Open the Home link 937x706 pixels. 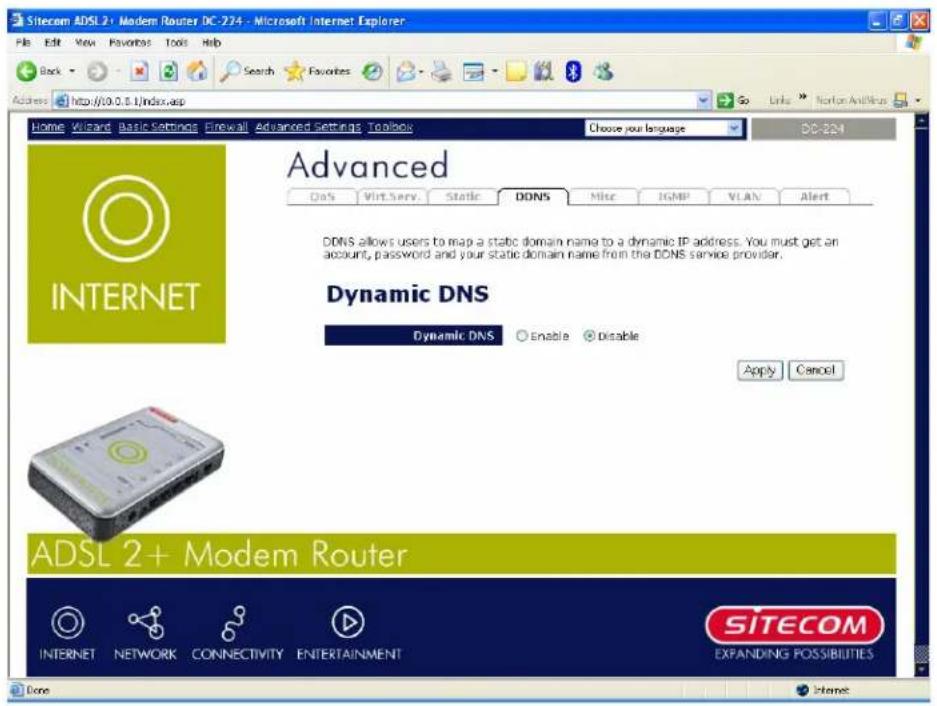coord(48,127)
